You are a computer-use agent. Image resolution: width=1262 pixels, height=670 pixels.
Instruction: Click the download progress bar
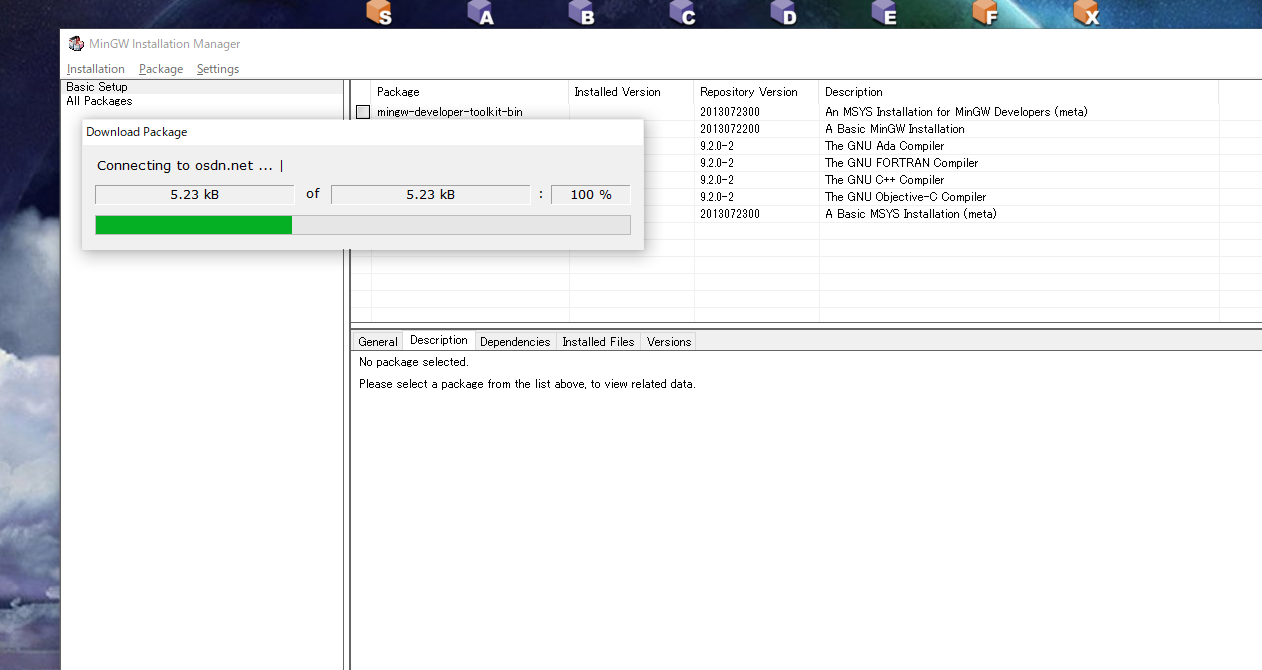[x=363, y=225]
